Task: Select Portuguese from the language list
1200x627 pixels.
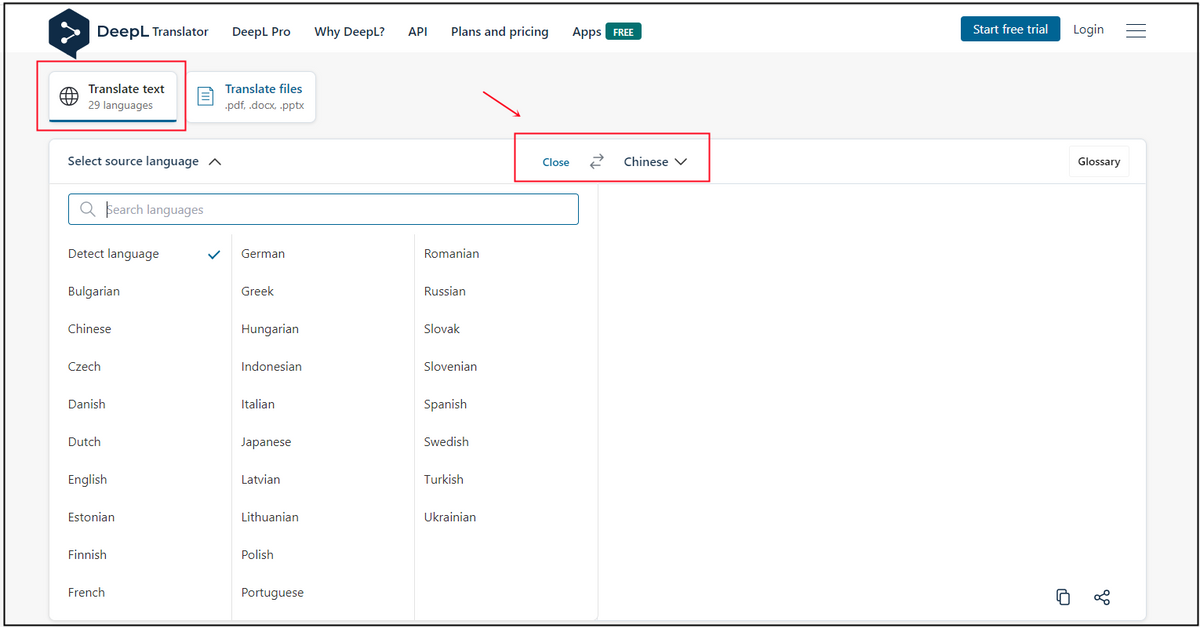Action: point(272,592)
